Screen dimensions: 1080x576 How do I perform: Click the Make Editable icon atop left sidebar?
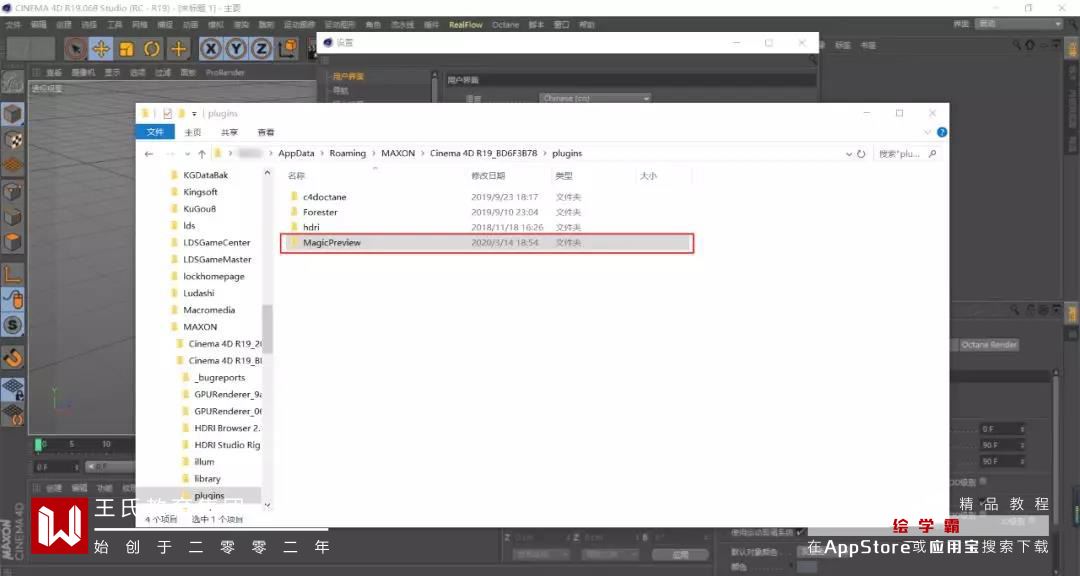(12, 82)
